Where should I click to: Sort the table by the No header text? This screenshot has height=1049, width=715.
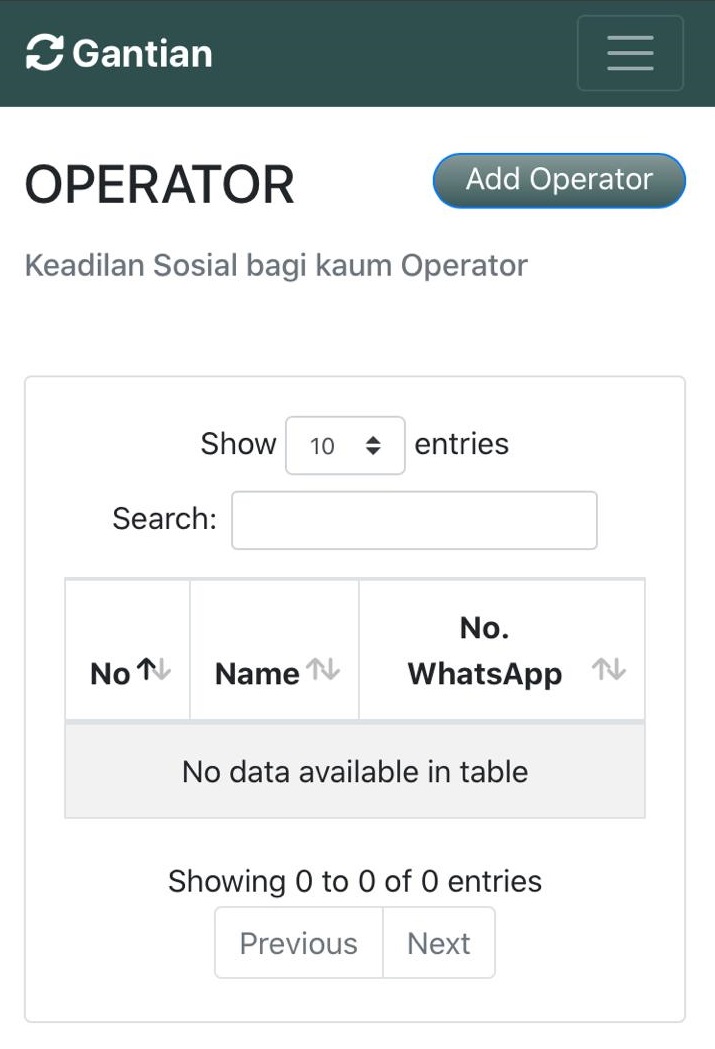[110, 674]
